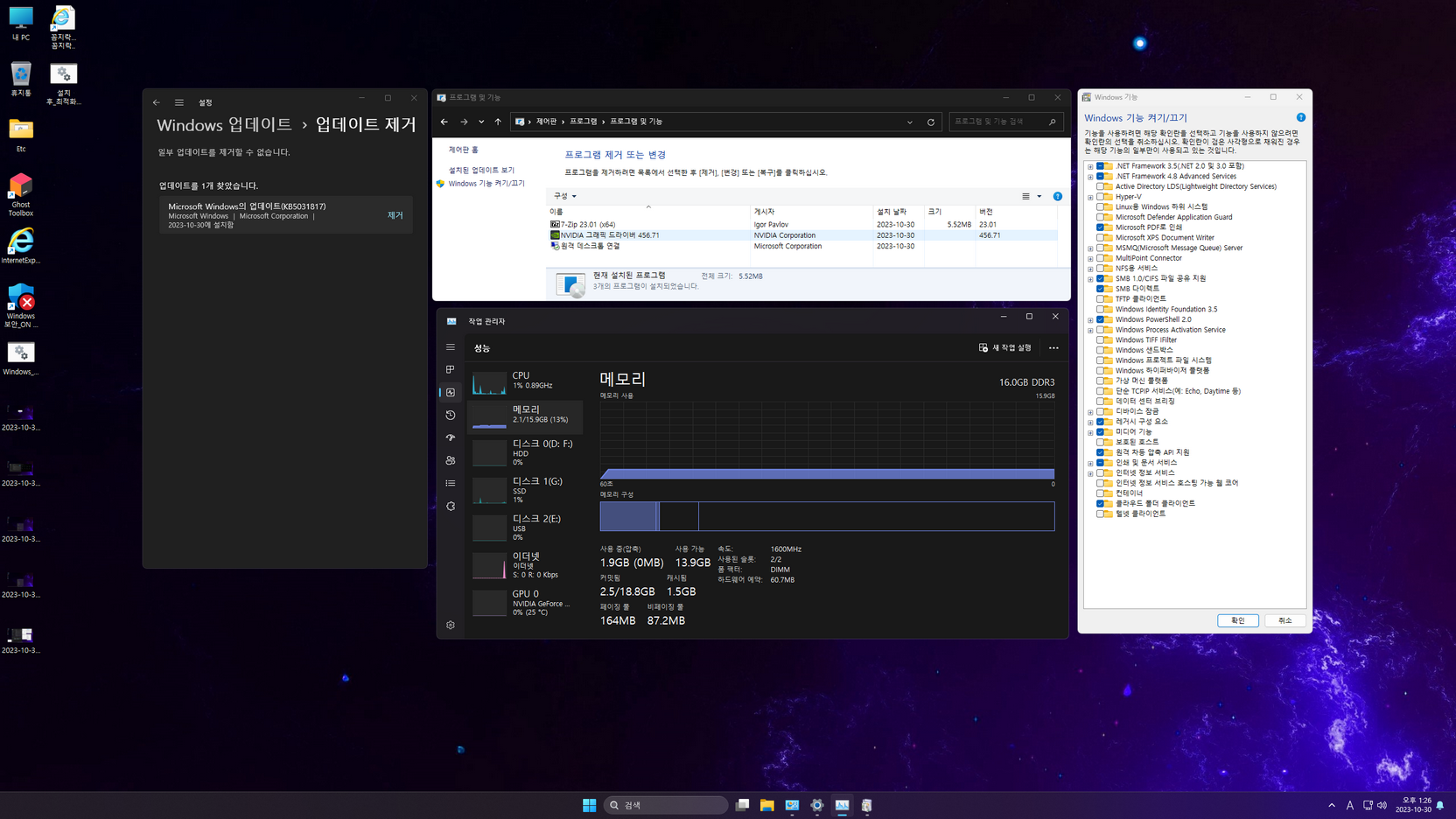Enable TFTP client checkbox
Screen dimensions: 1456x819
click(1101, 298)
